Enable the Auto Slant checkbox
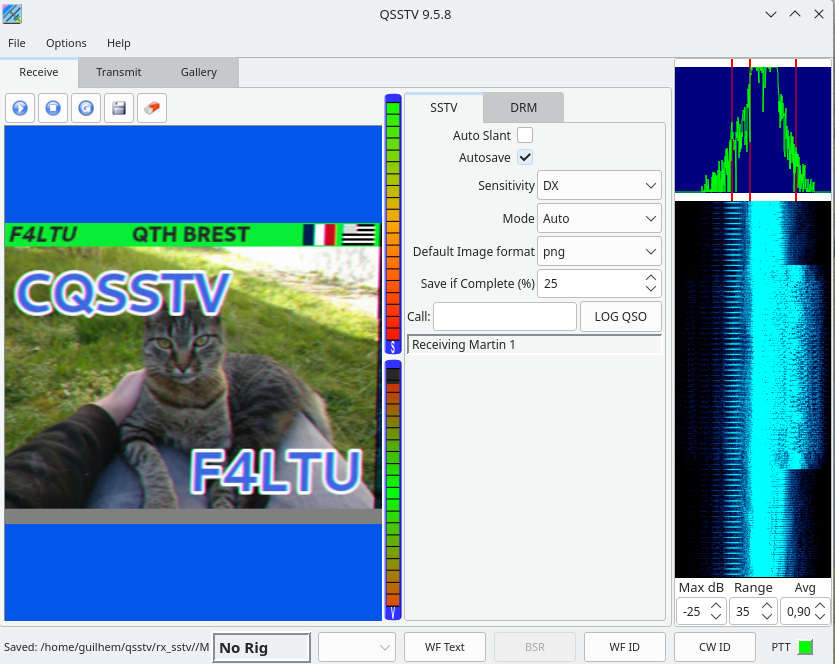Image resolution: width=835 pixels, height=664 pixels. pyautogui.click(x=525, y=135)
